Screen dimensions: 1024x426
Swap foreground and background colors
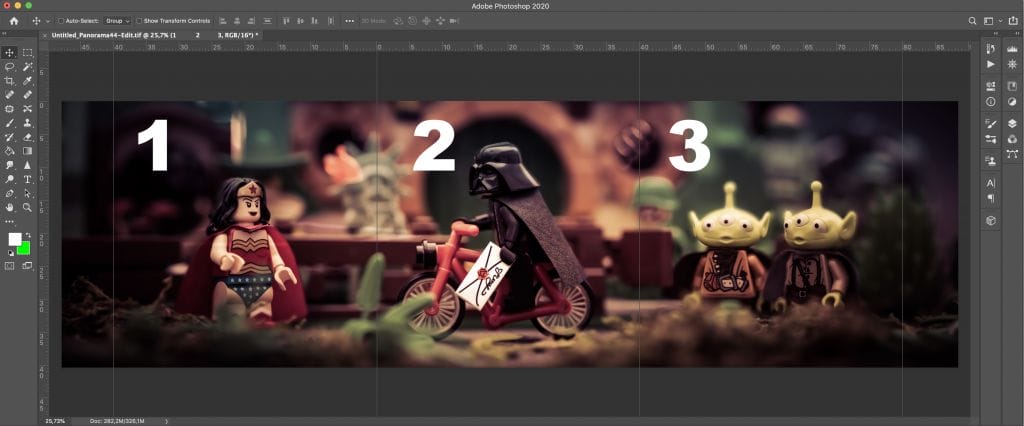coord(28,235)
